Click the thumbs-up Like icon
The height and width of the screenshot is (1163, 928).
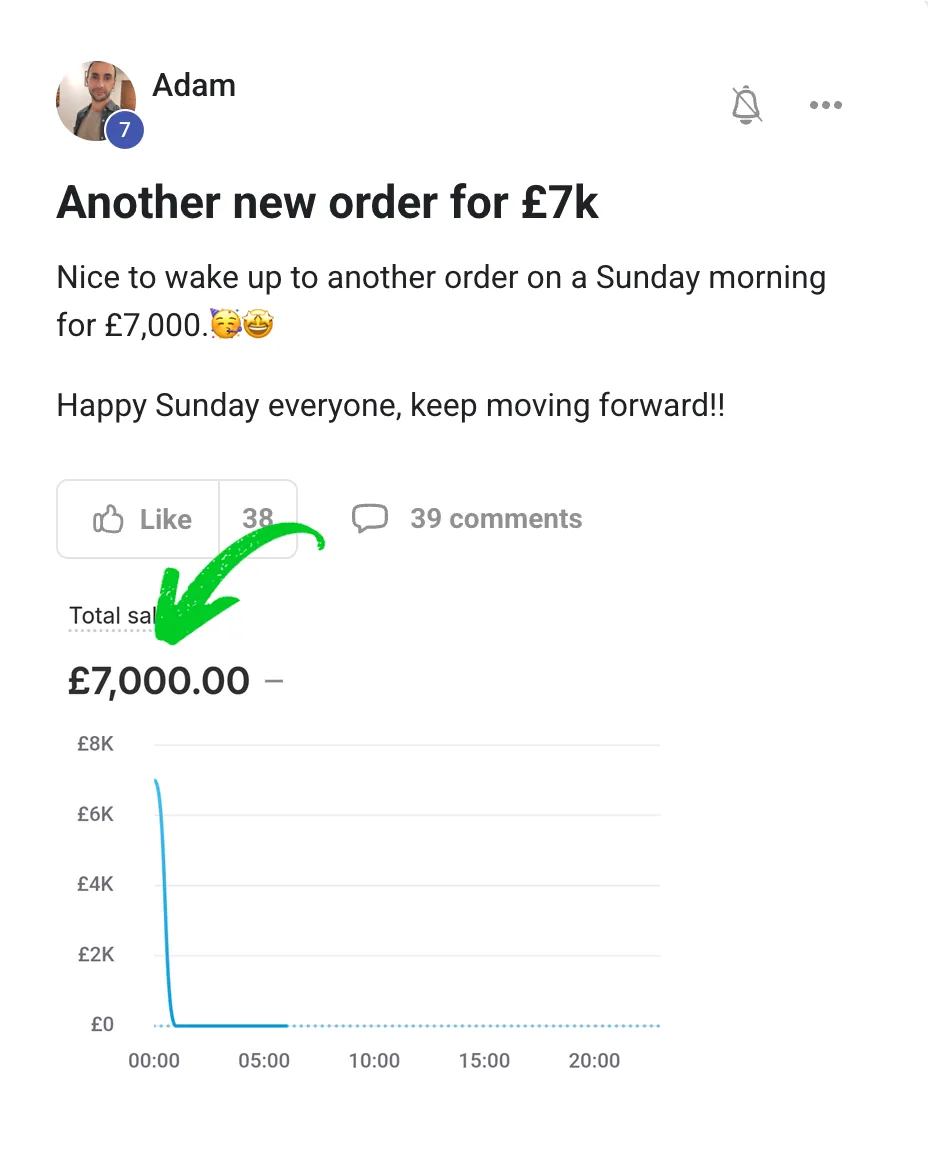pos(107,519)
